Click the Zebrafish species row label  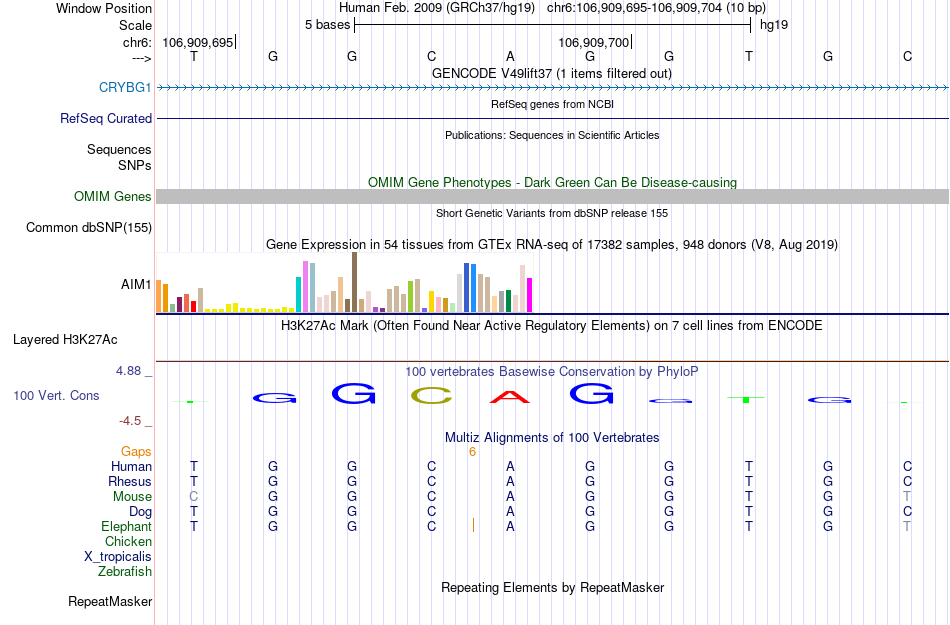click(125, 571)
